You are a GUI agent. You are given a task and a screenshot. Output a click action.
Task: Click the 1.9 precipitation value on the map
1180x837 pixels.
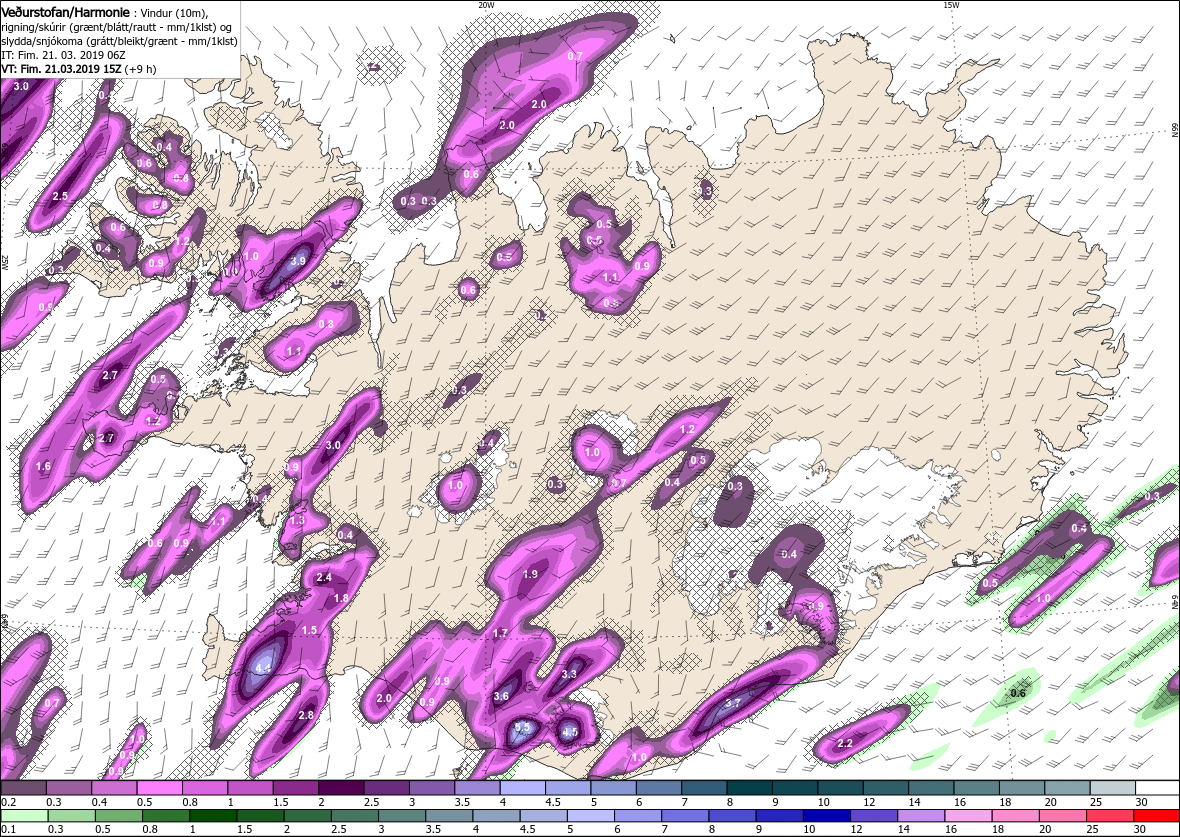530,574
